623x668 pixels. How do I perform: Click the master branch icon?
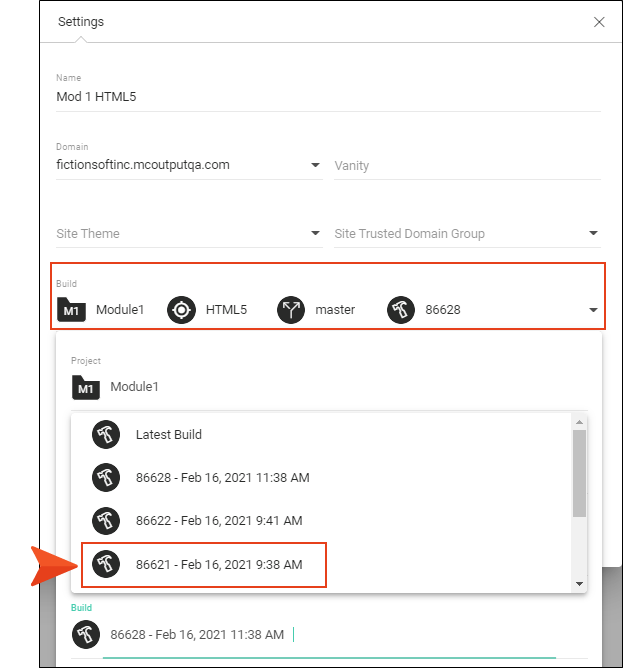tap(291, 310)
